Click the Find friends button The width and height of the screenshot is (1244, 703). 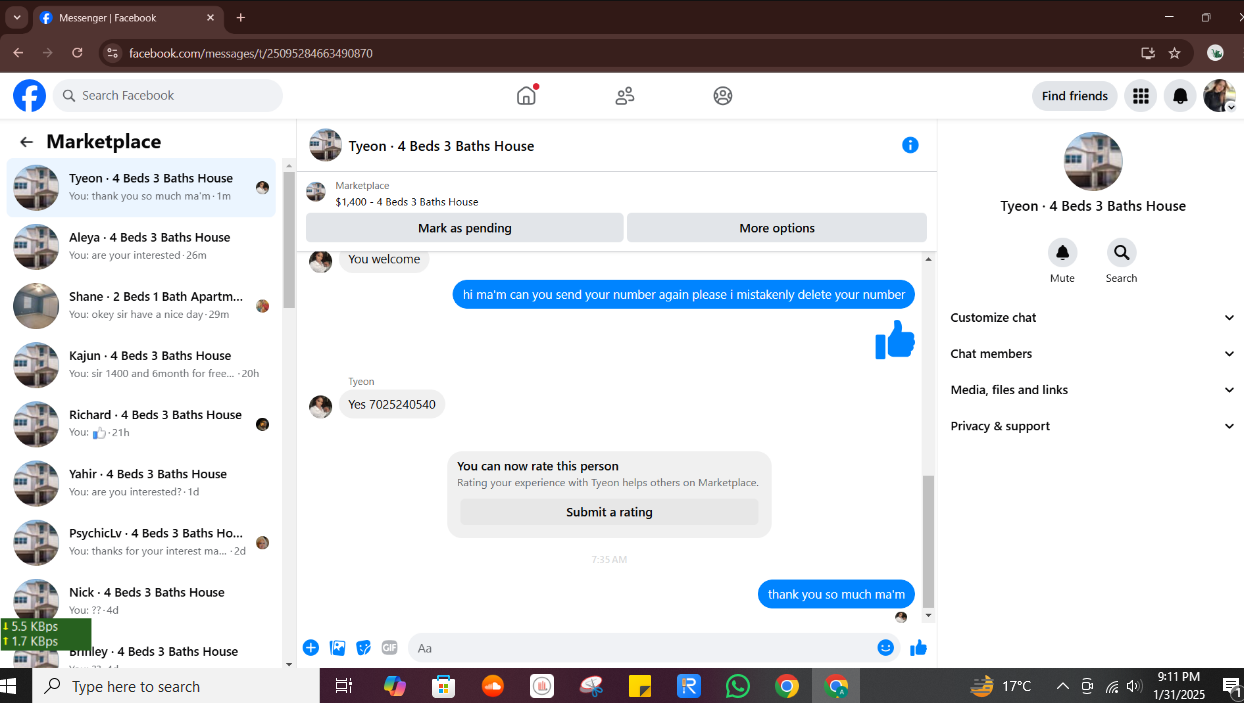pyautogui.click(x=1074, y=96)
